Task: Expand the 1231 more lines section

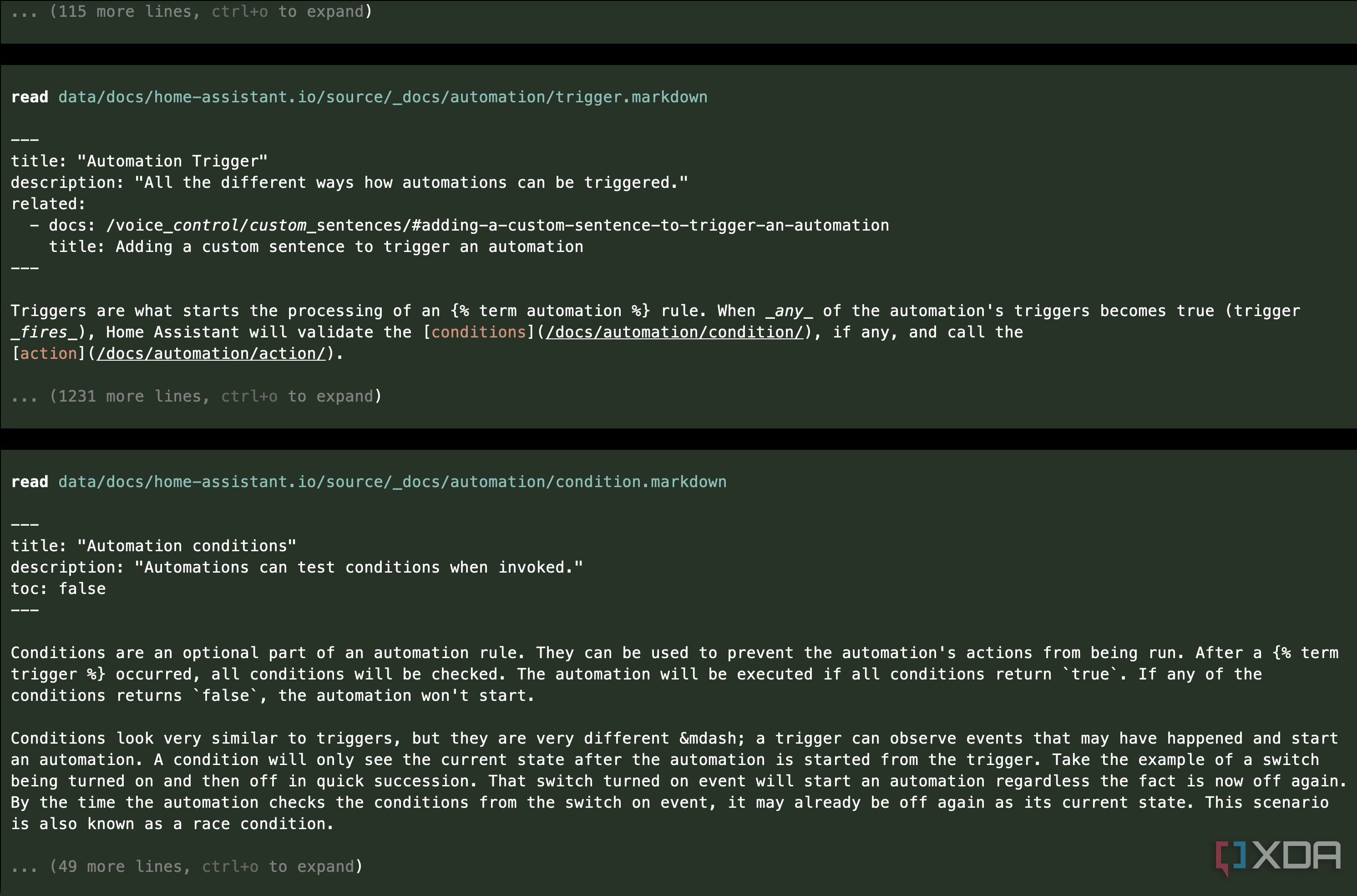Action: tap(196, 396)
